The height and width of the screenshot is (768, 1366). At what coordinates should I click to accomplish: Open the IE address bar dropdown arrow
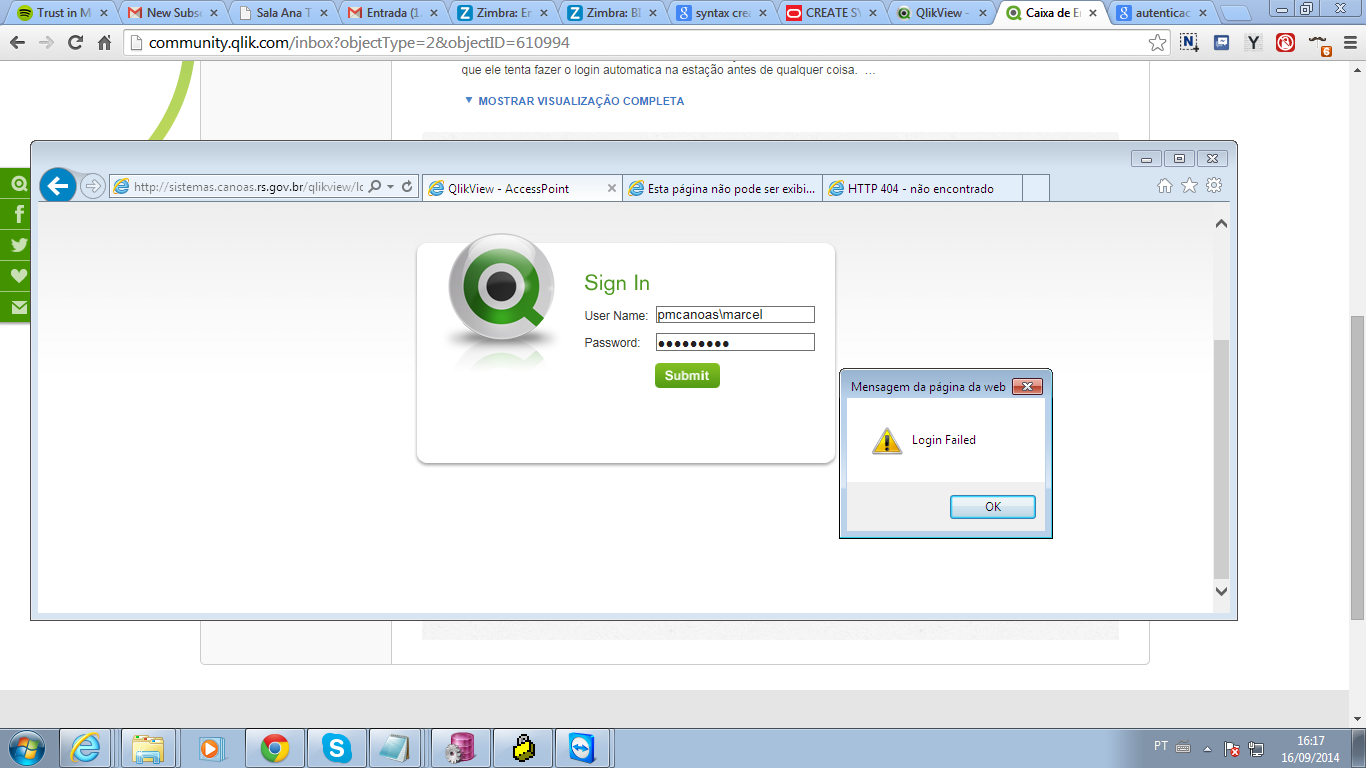tap(390, 187)
